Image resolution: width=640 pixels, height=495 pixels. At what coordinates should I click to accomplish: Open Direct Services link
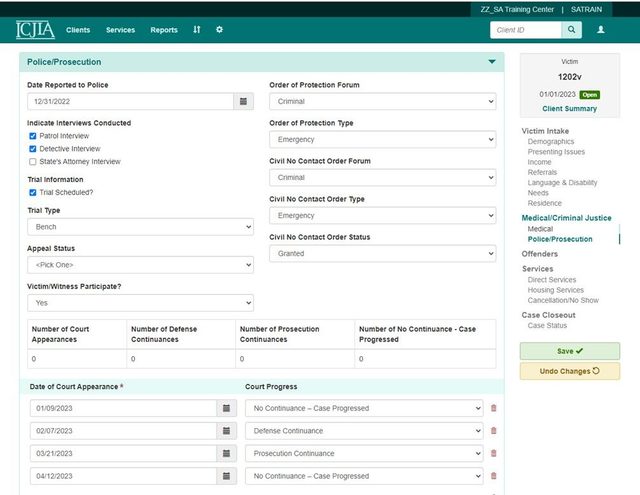551,280
